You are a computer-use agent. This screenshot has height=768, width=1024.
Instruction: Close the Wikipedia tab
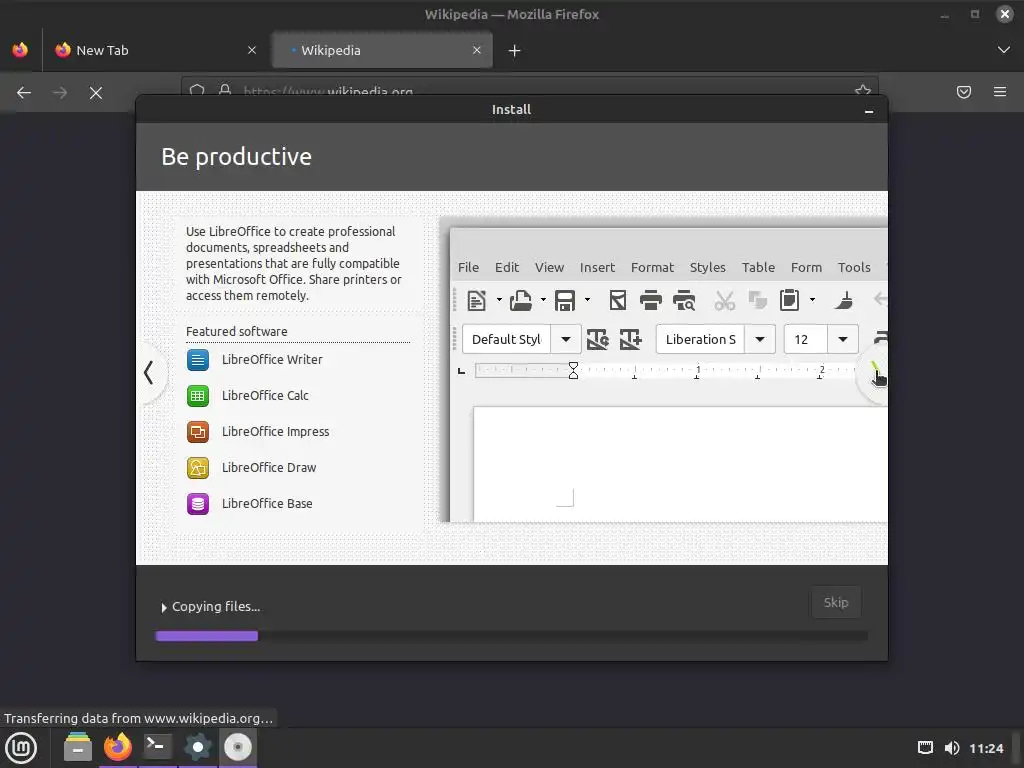[477, 50]
